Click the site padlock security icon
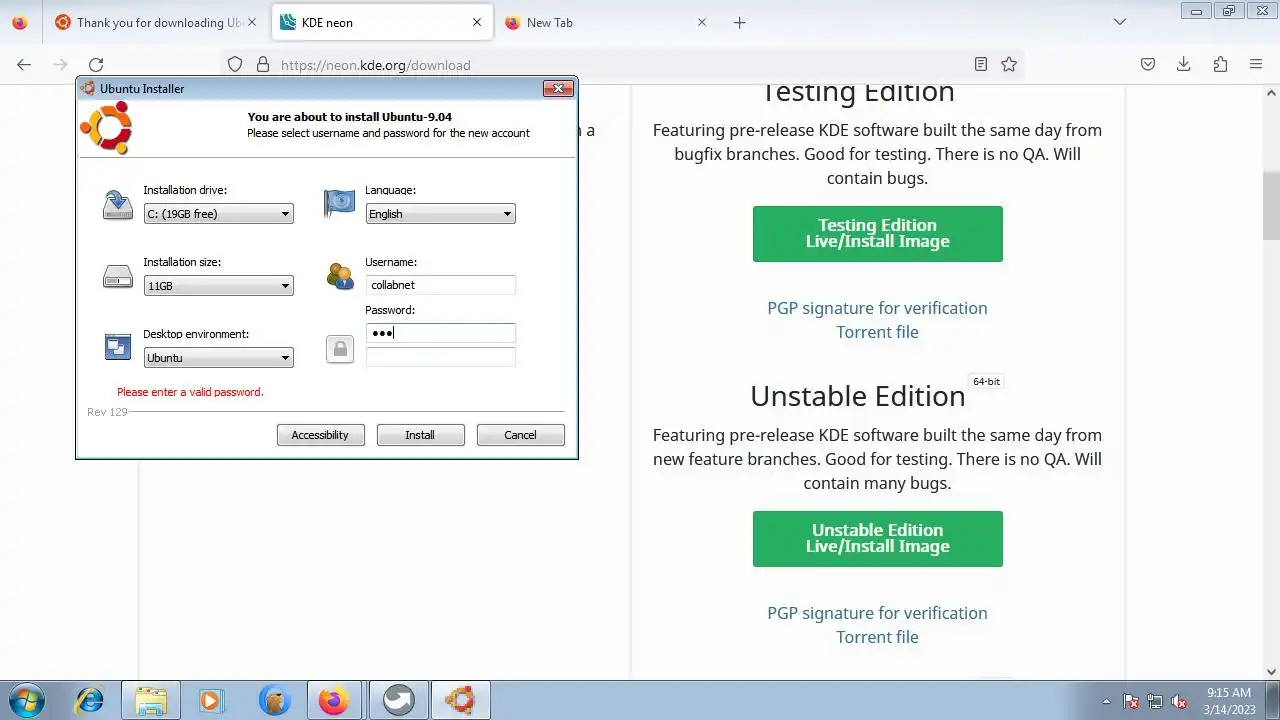 tap(263, 64)
